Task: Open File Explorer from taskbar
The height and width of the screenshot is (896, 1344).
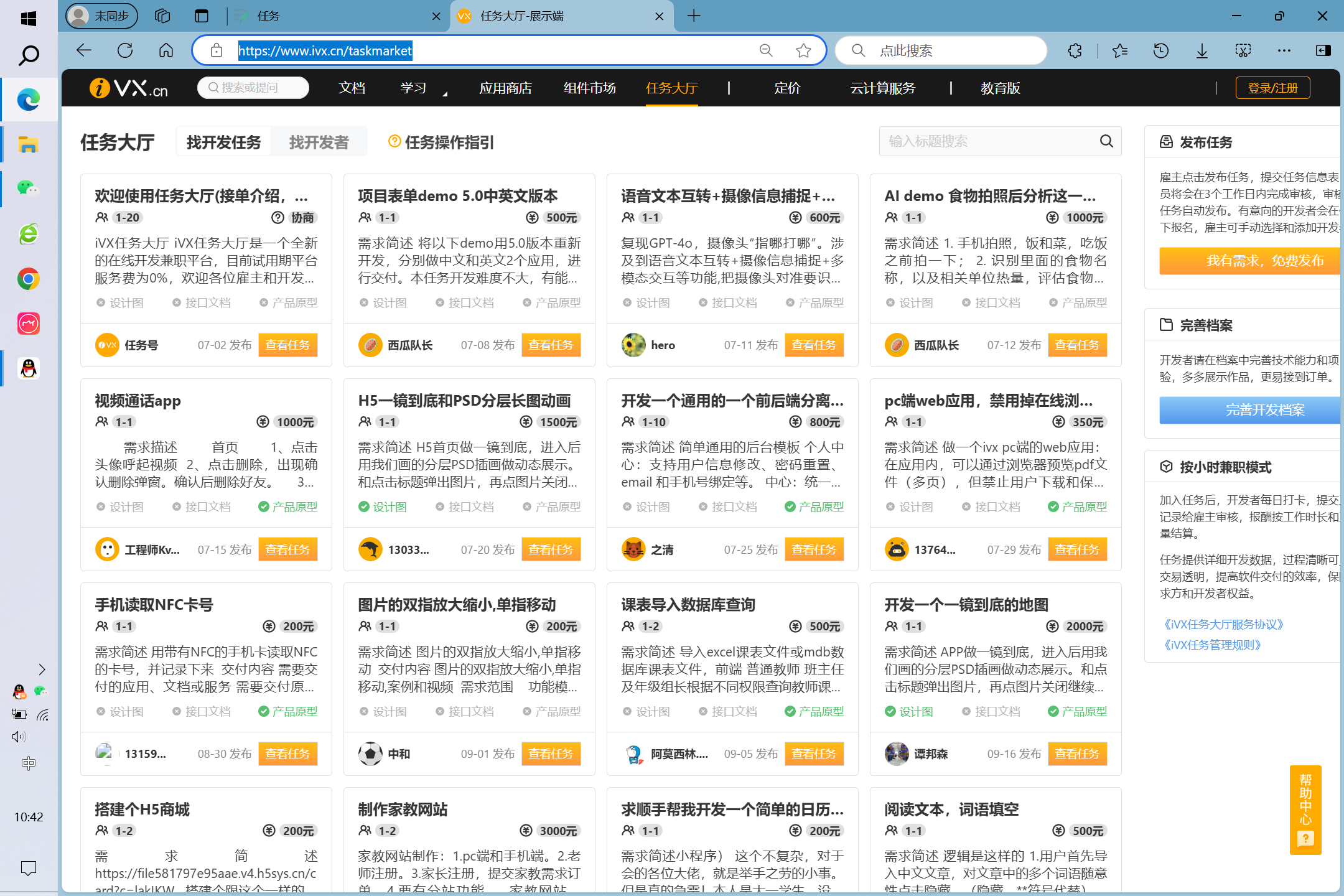Action: click(28, 144)
